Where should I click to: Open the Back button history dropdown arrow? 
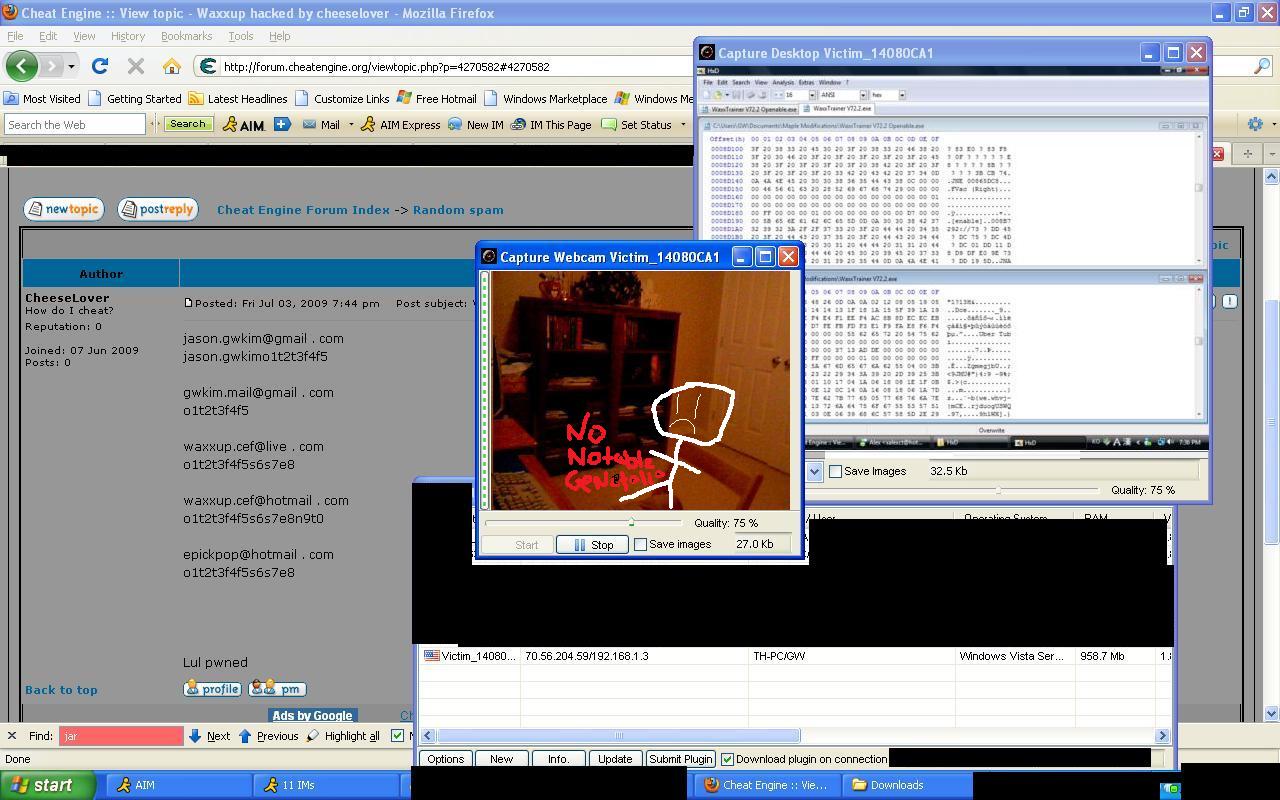pos(71,67)
